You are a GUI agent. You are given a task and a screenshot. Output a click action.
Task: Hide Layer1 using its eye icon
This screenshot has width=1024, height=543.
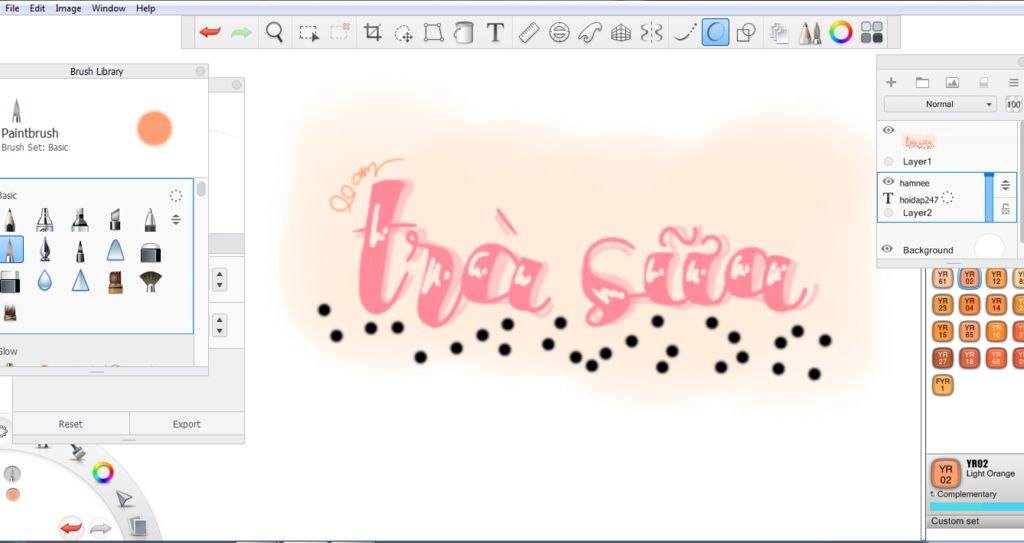pyautogui.click(x=888, y=130)
